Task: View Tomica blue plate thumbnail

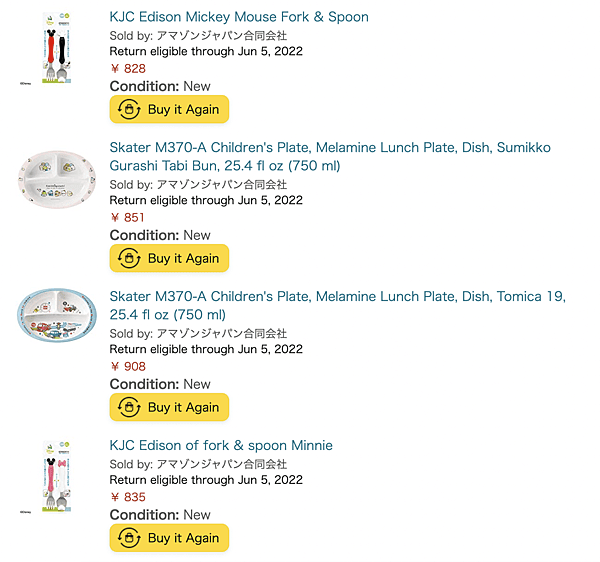Action: 57,315
